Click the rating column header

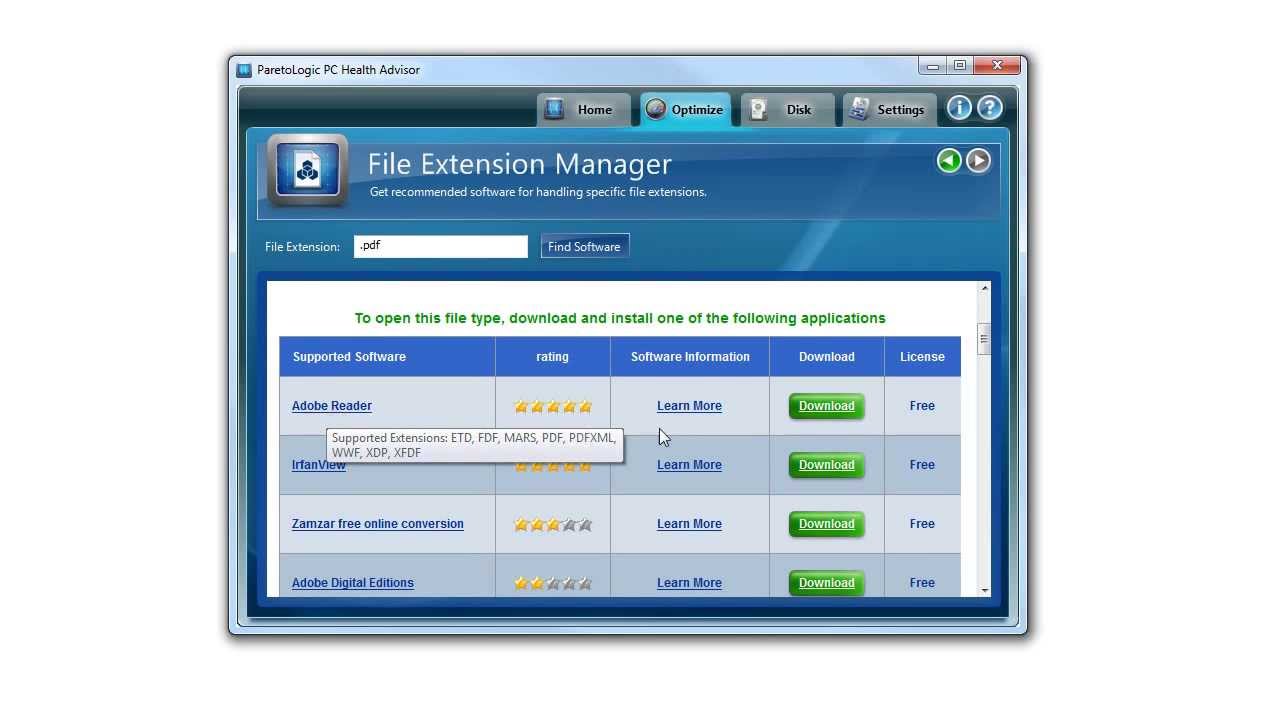coord(552,357)
